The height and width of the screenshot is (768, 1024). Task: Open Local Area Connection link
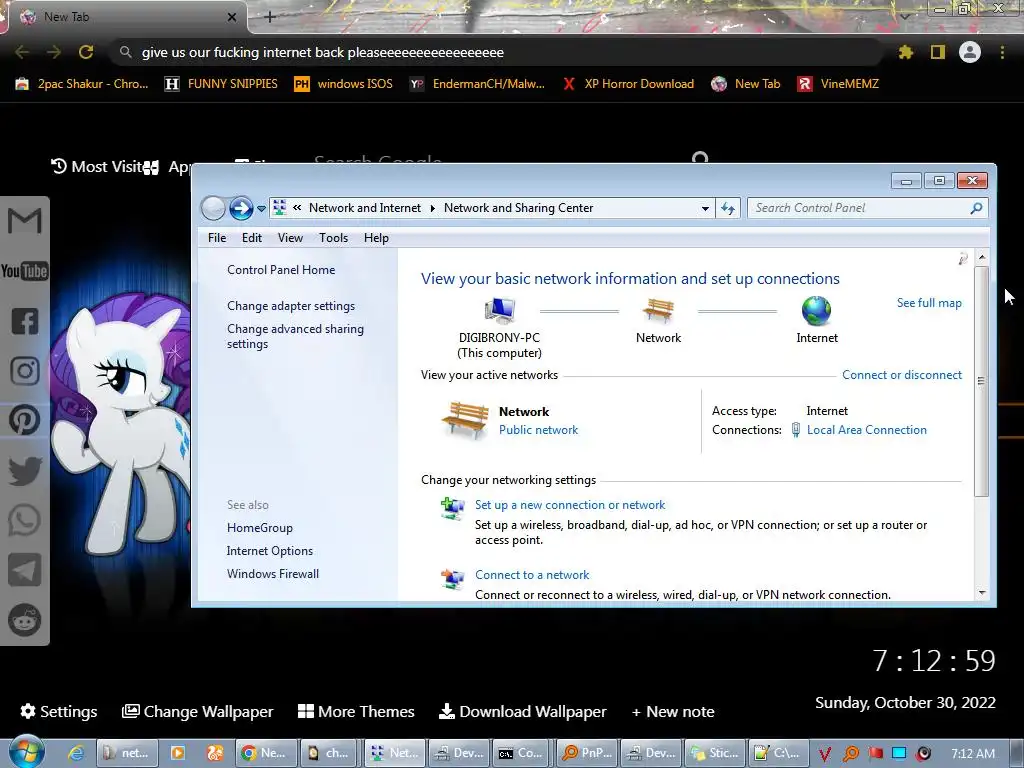pyautogui.click(x=867, y=430)
